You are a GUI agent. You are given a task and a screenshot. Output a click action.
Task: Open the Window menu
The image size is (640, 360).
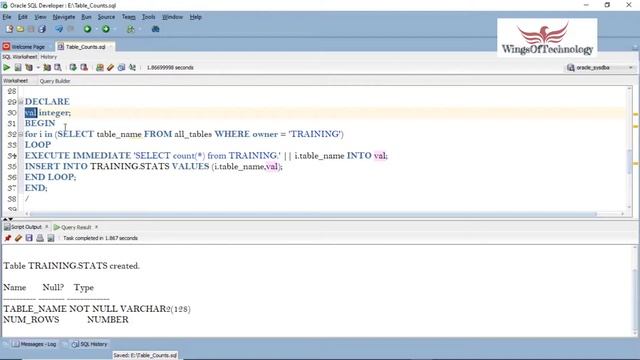[172, 17]
